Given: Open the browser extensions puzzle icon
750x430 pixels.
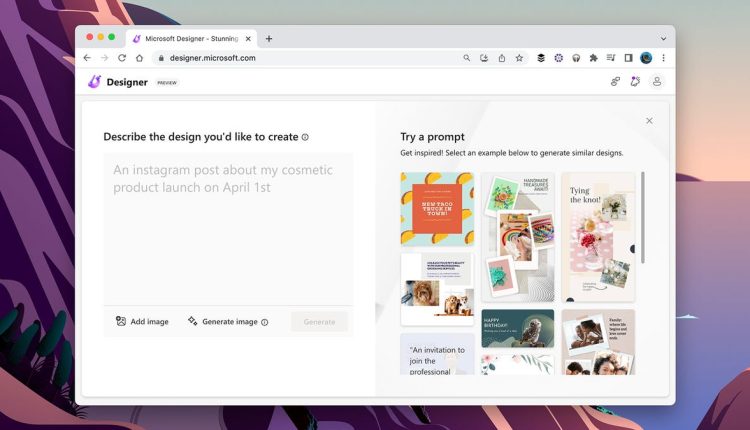Looking at the screenshot, I should click(x=593, y=58).
